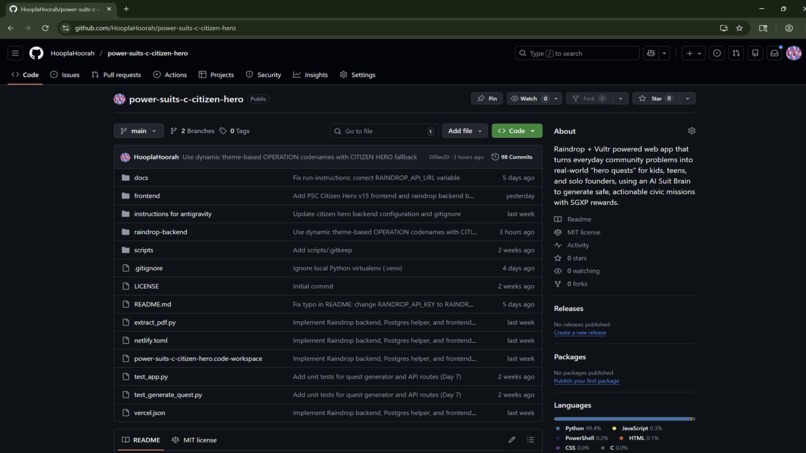The image size is (806, 453).
Task: Open the repositories icon in the header
Action: (755, 53)
